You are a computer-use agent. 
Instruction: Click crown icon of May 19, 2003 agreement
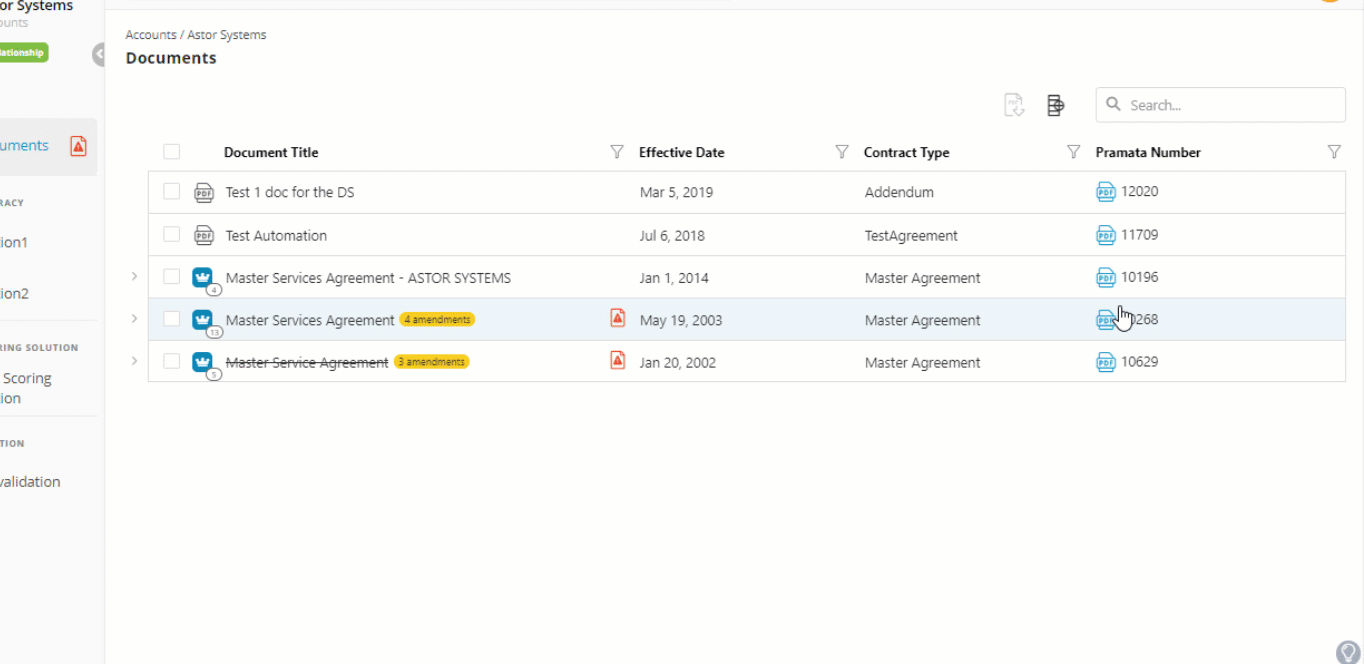(204, 320)
